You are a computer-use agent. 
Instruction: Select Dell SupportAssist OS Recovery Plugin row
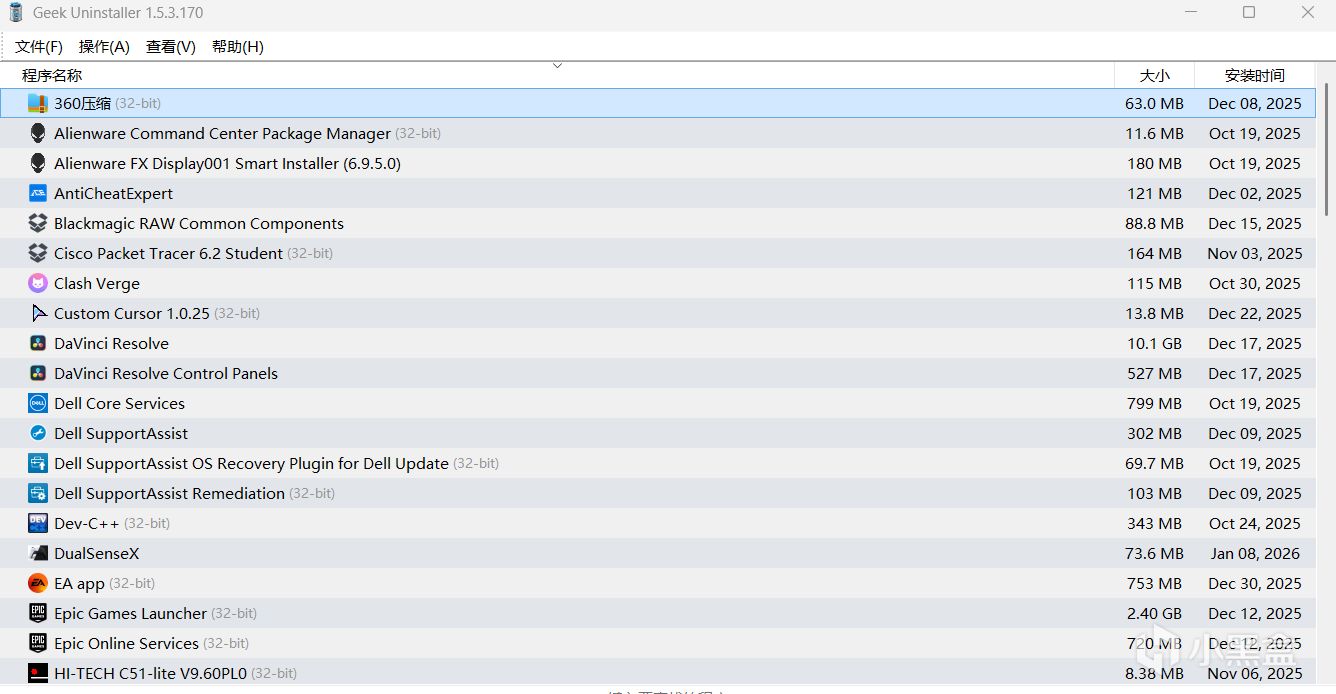point(658,463)
